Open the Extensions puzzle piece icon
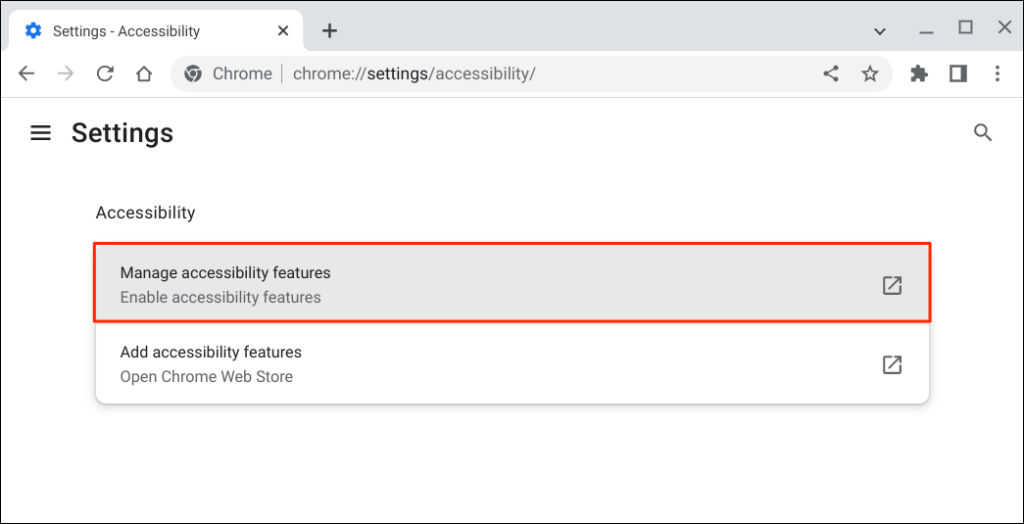 [919, 74]
